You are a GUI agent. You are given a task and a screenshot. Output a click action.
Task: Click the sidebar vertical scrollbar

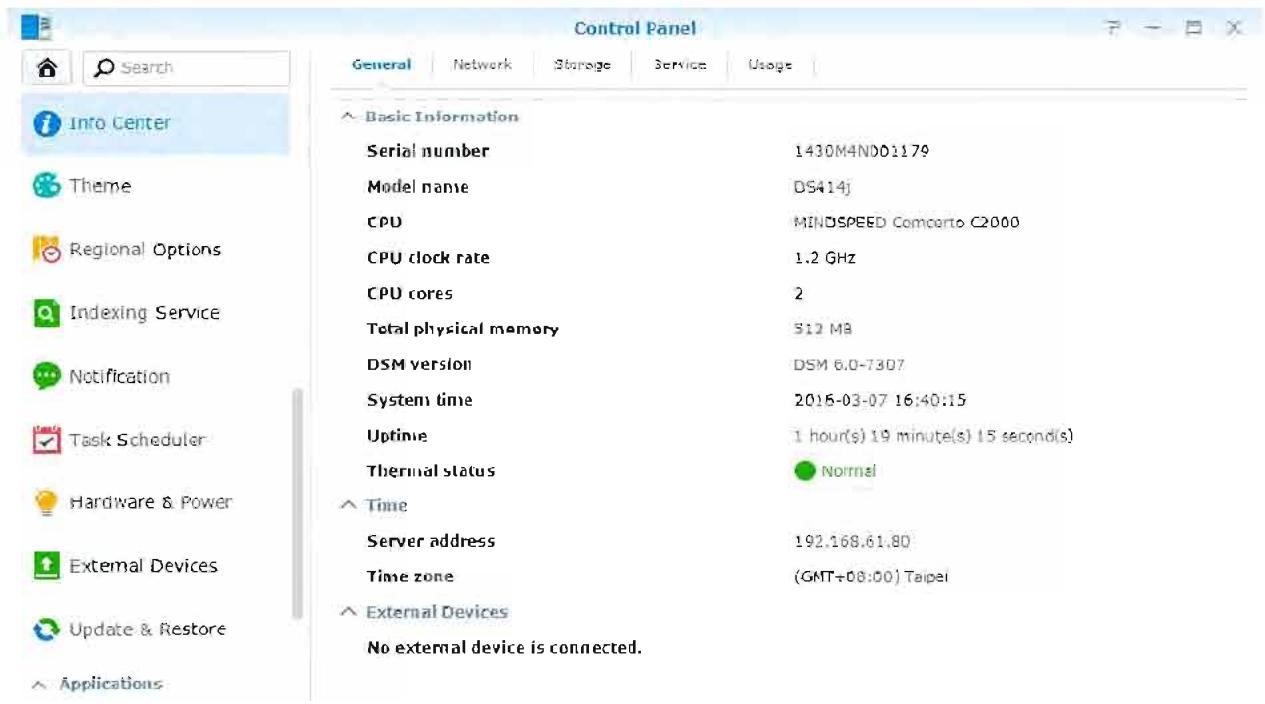click(296, 504)
